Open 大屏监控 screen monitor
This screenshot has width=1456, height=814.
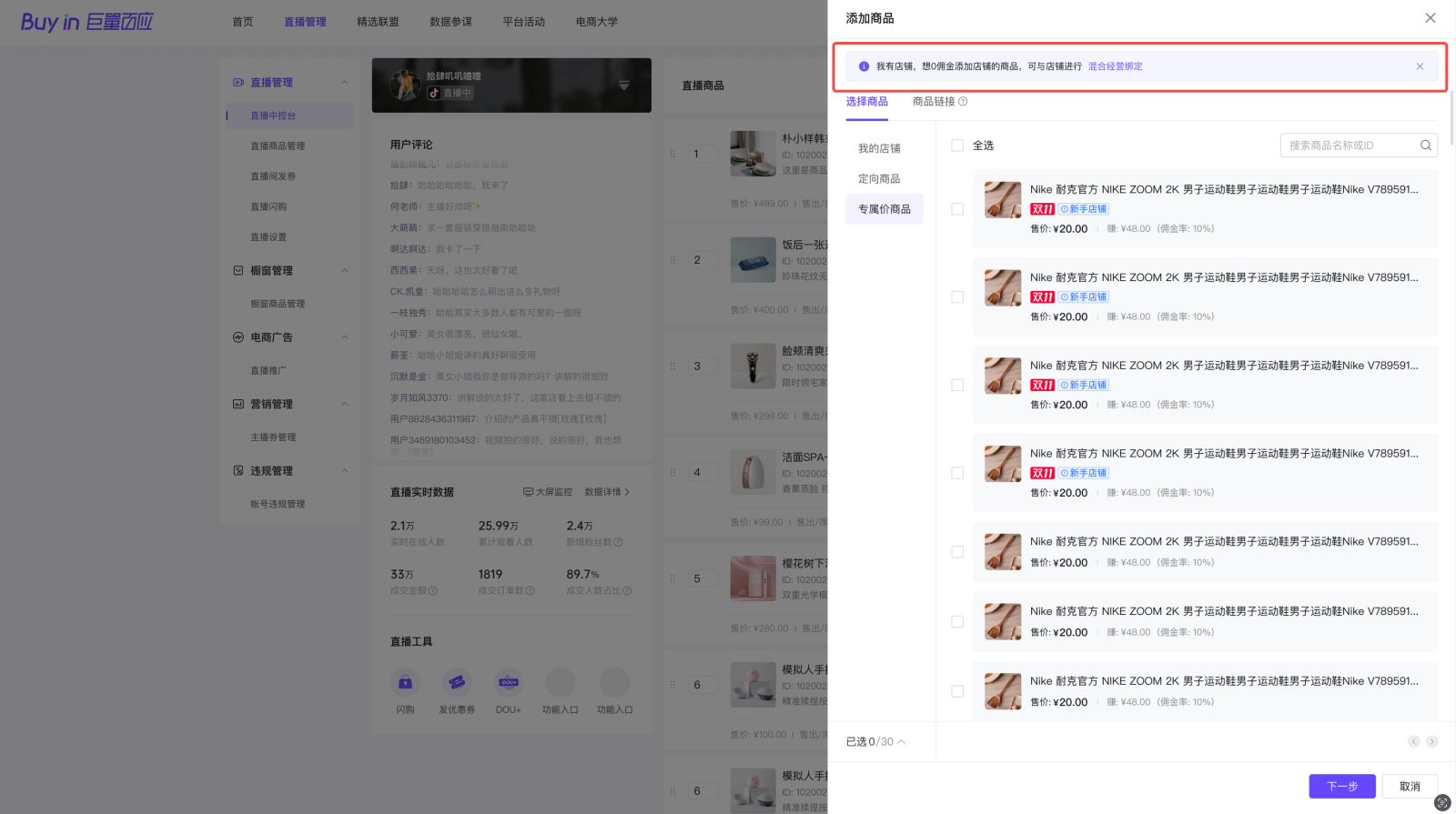coord(548,492)
